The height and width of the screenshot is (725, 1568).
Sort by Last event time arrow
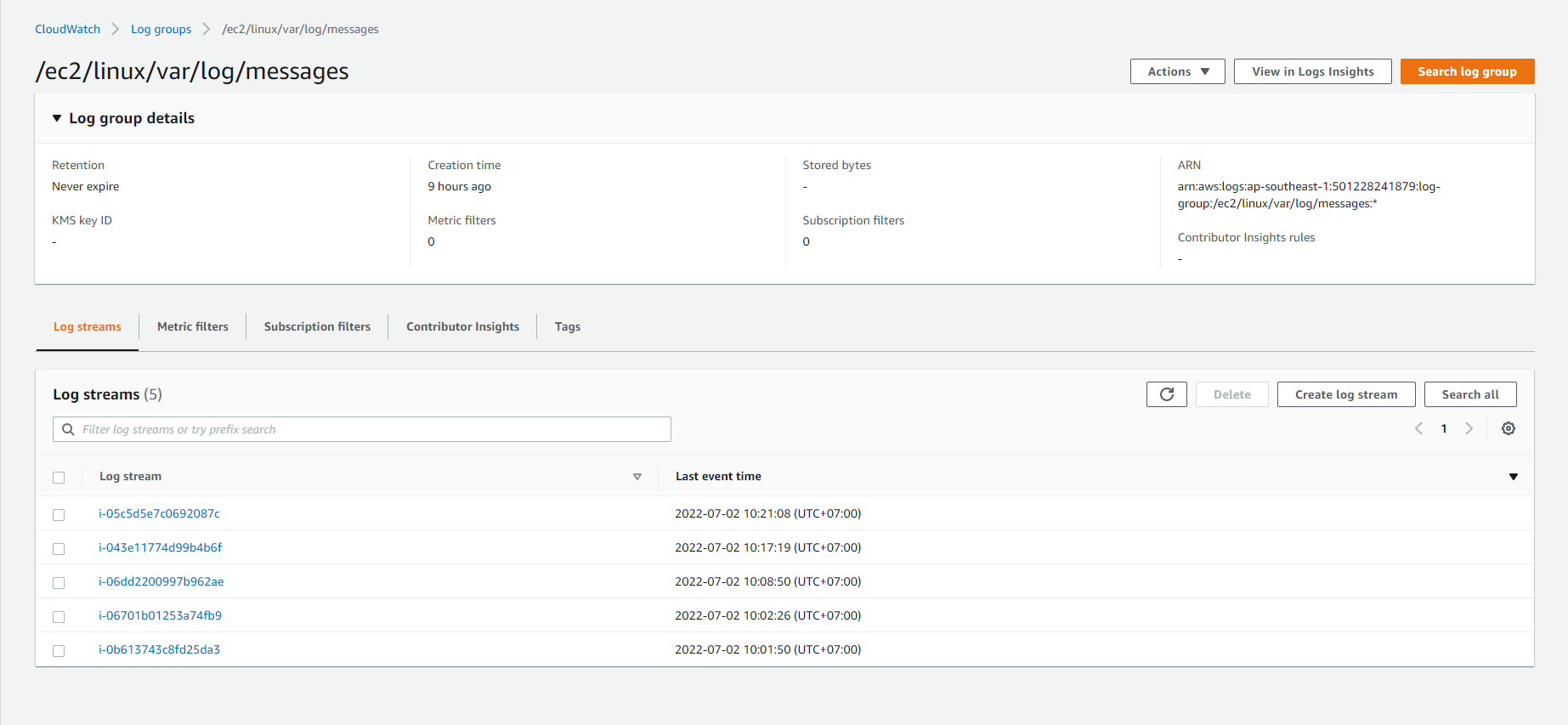(1513, 477)
